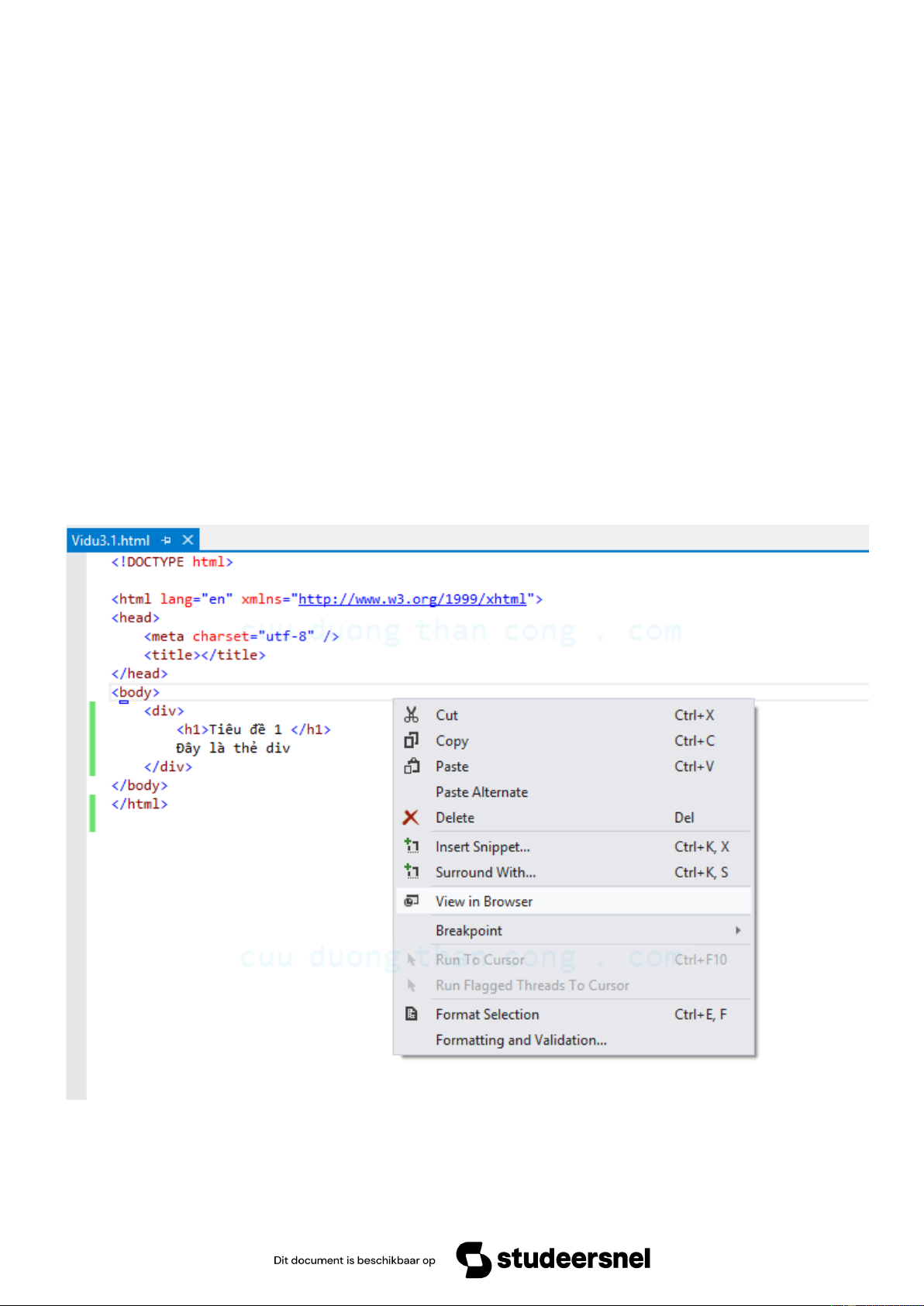Click the View in Browser icon
This screenshot has width=924, height=1306.
[x=412, y=901]
